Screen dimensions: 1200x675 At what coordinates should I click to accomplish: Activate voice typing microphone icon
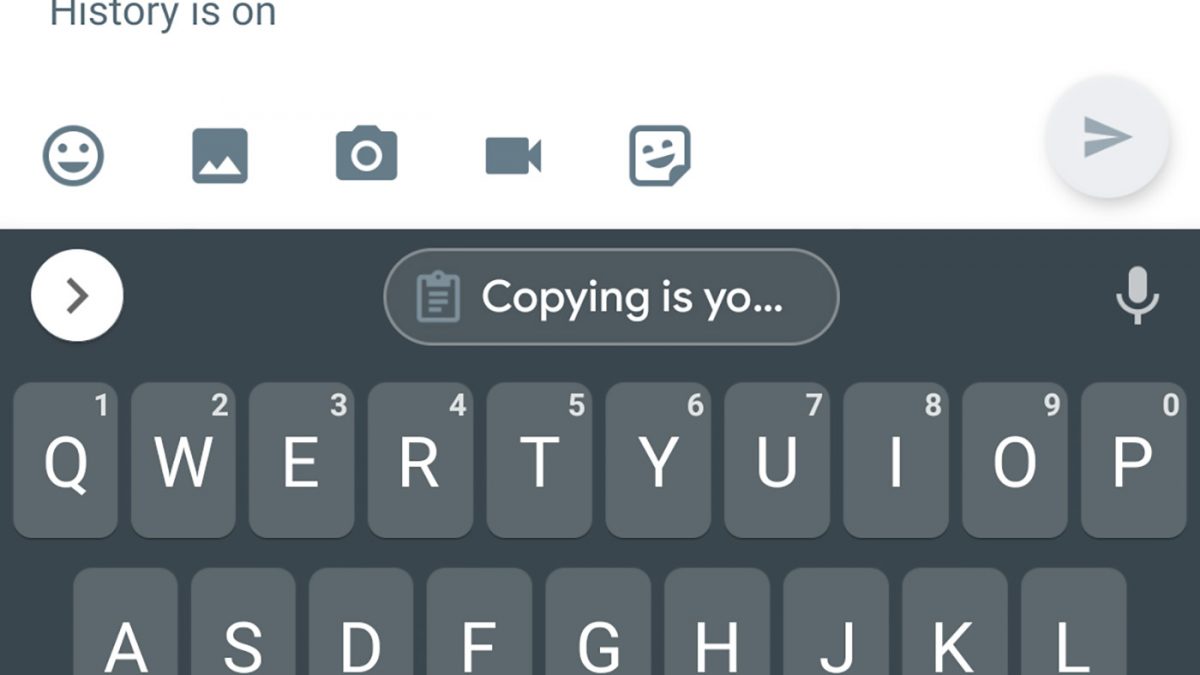click(1137, 297)
